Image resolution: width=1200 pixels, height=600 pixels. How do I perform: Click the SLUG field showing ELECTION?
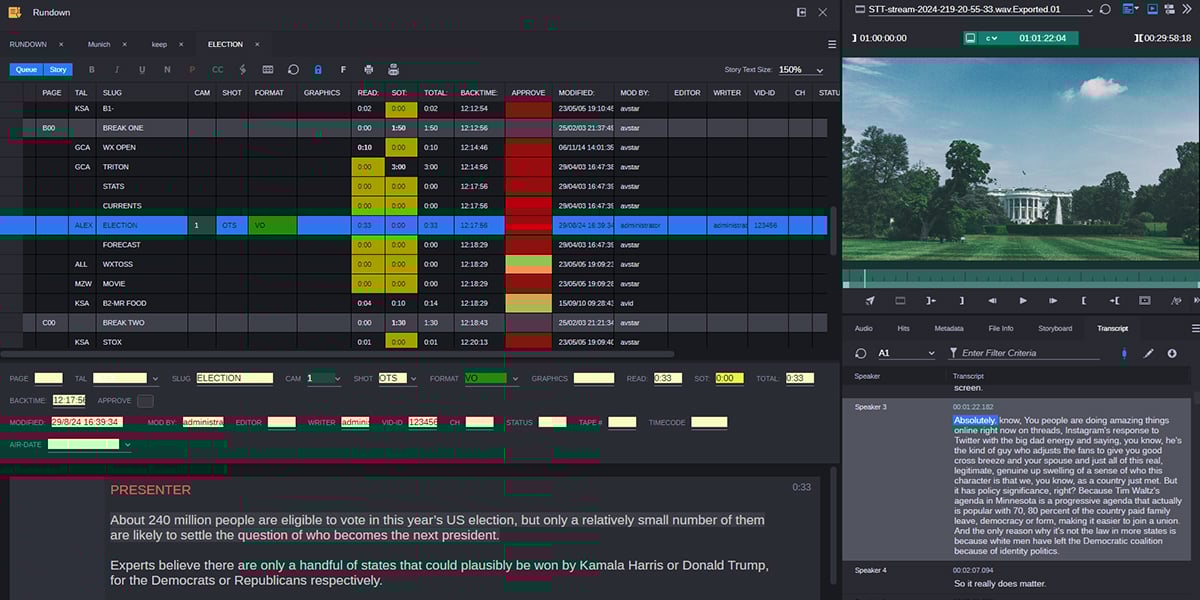point(234,379)
